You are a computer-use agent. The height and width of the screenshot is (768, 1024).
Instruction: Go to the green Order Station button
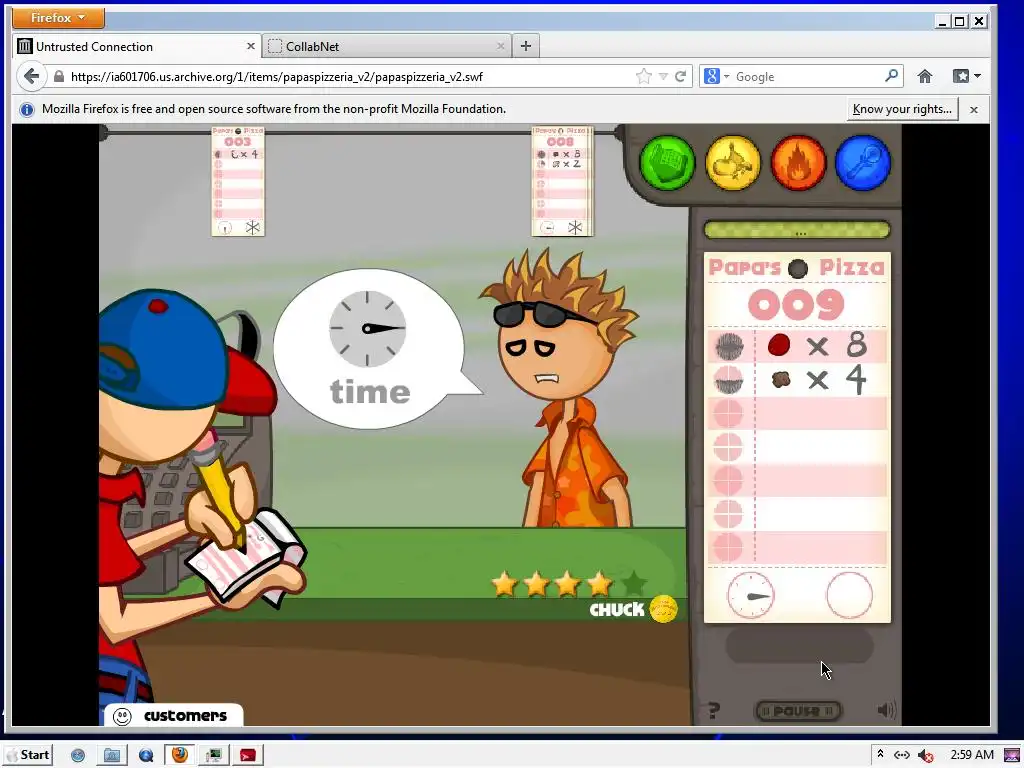click(x=667, y=163)
